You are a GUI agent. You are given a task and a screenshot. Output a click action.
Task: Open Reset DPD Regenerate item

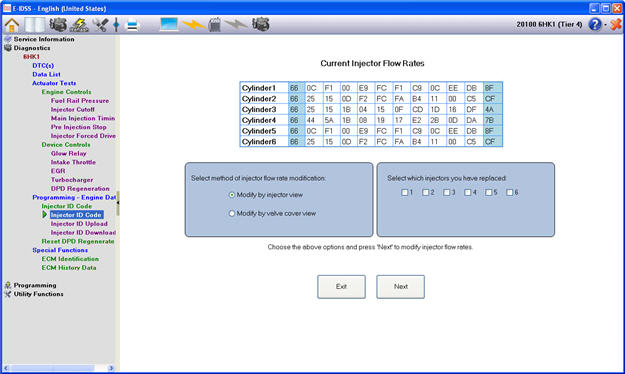78,241
